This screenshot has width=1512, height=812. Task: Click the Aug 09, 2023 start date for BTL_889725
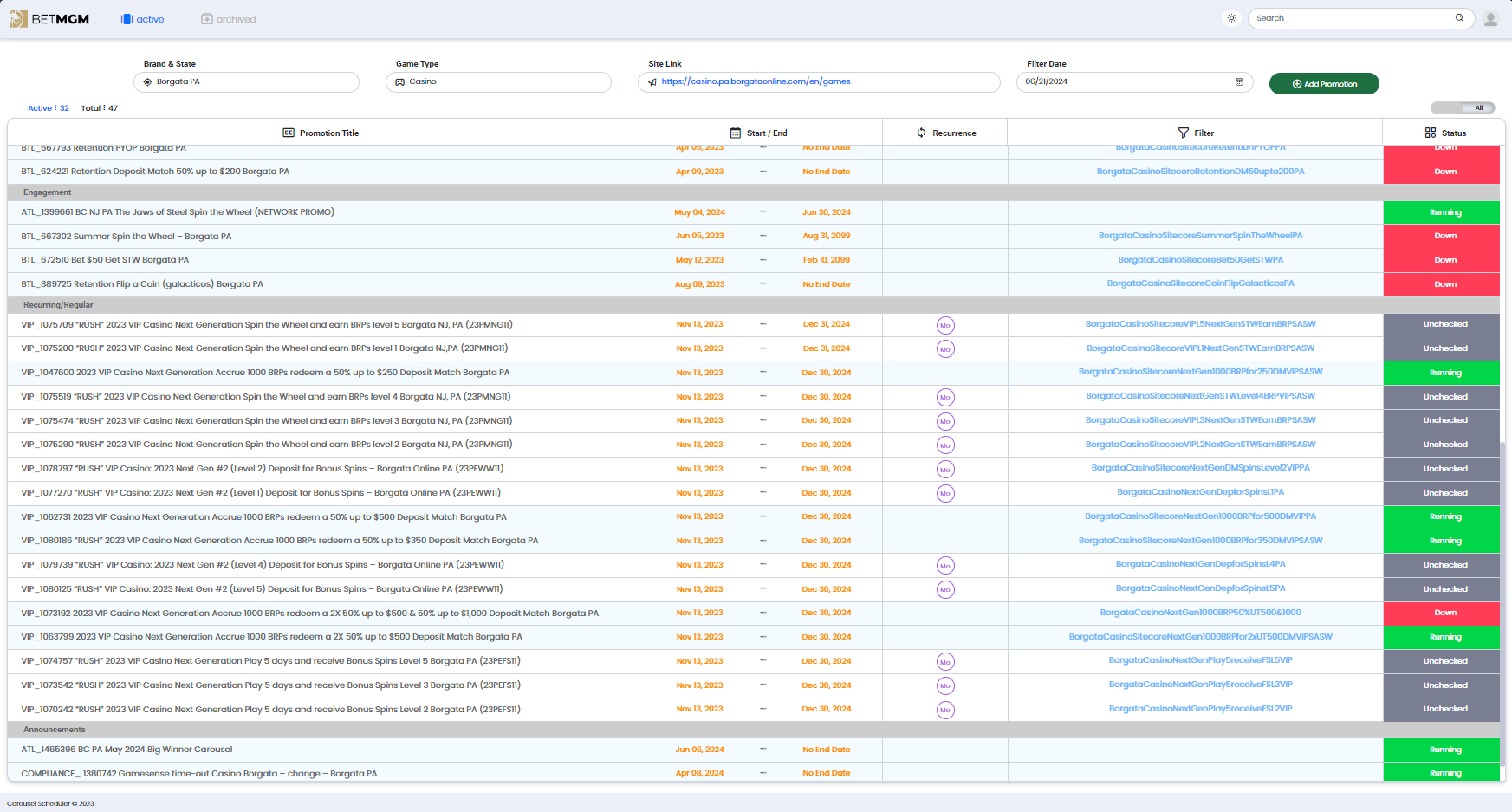[699, 284]
